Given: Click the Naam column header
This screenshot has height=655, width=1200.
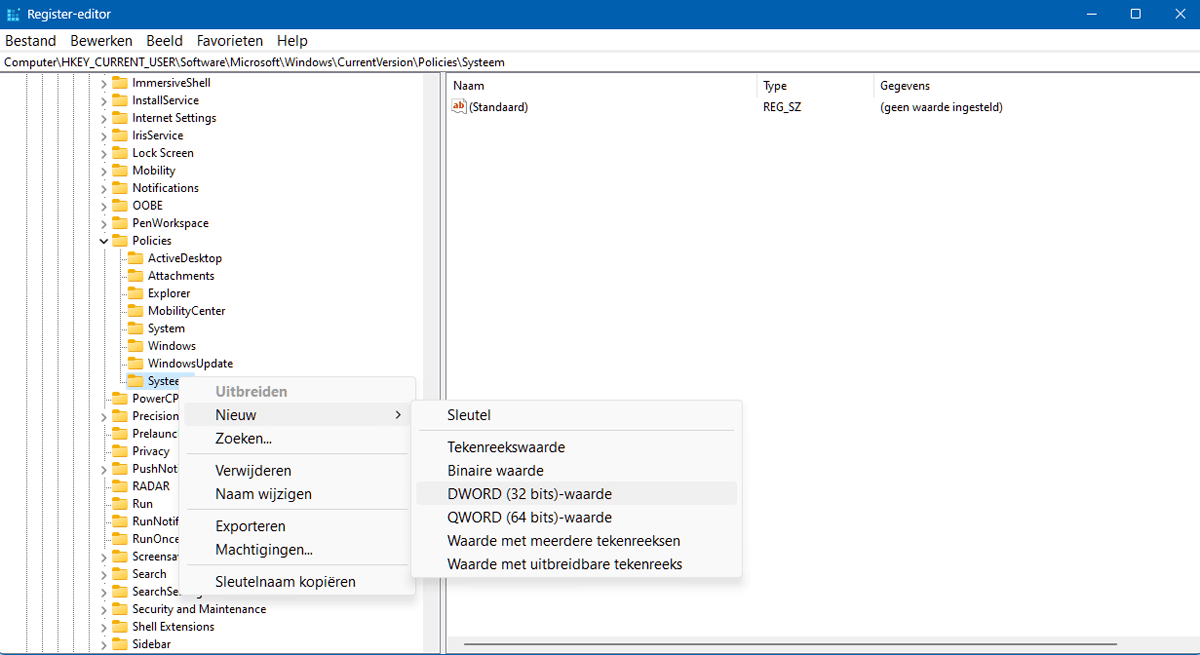Looking at the screenshot, I should pyautogui.click(x=602, y=86).
